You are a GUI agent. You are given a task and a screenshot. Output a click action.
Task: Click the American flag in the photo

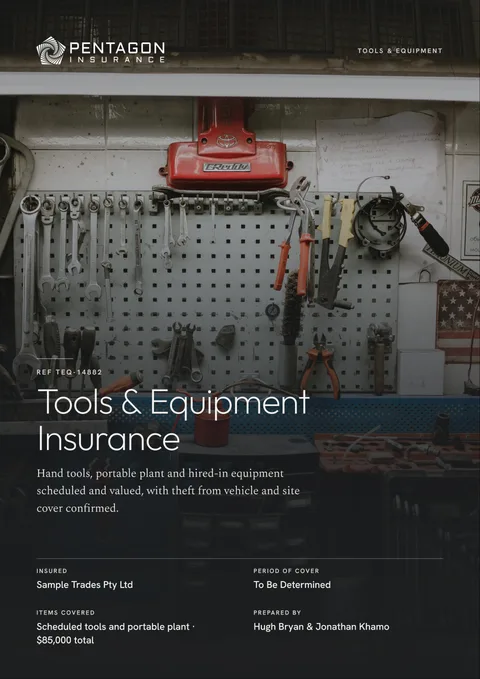(458, 320)
